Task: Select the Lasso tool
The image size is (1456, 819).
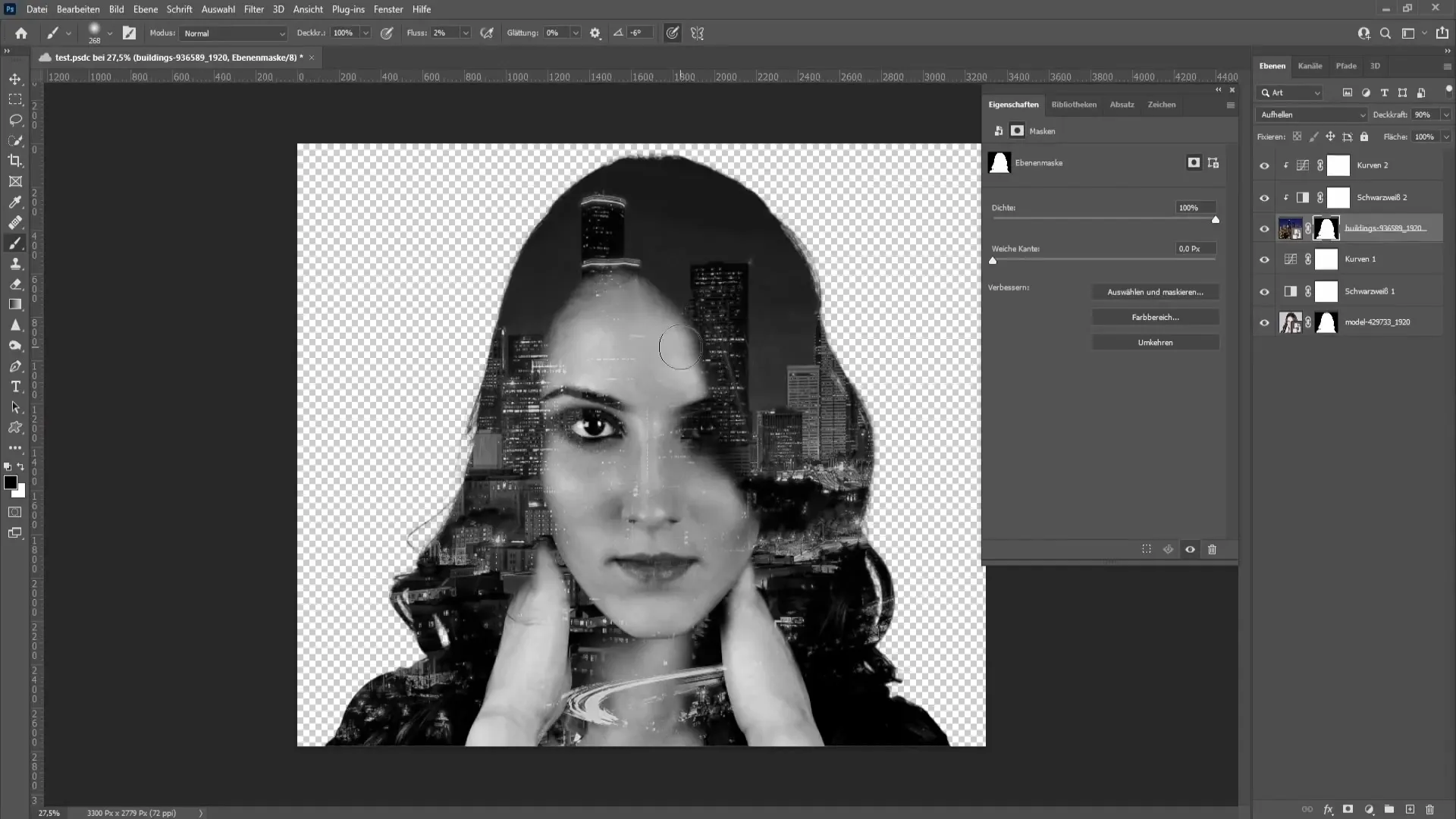Action: [x=15, y=118]
